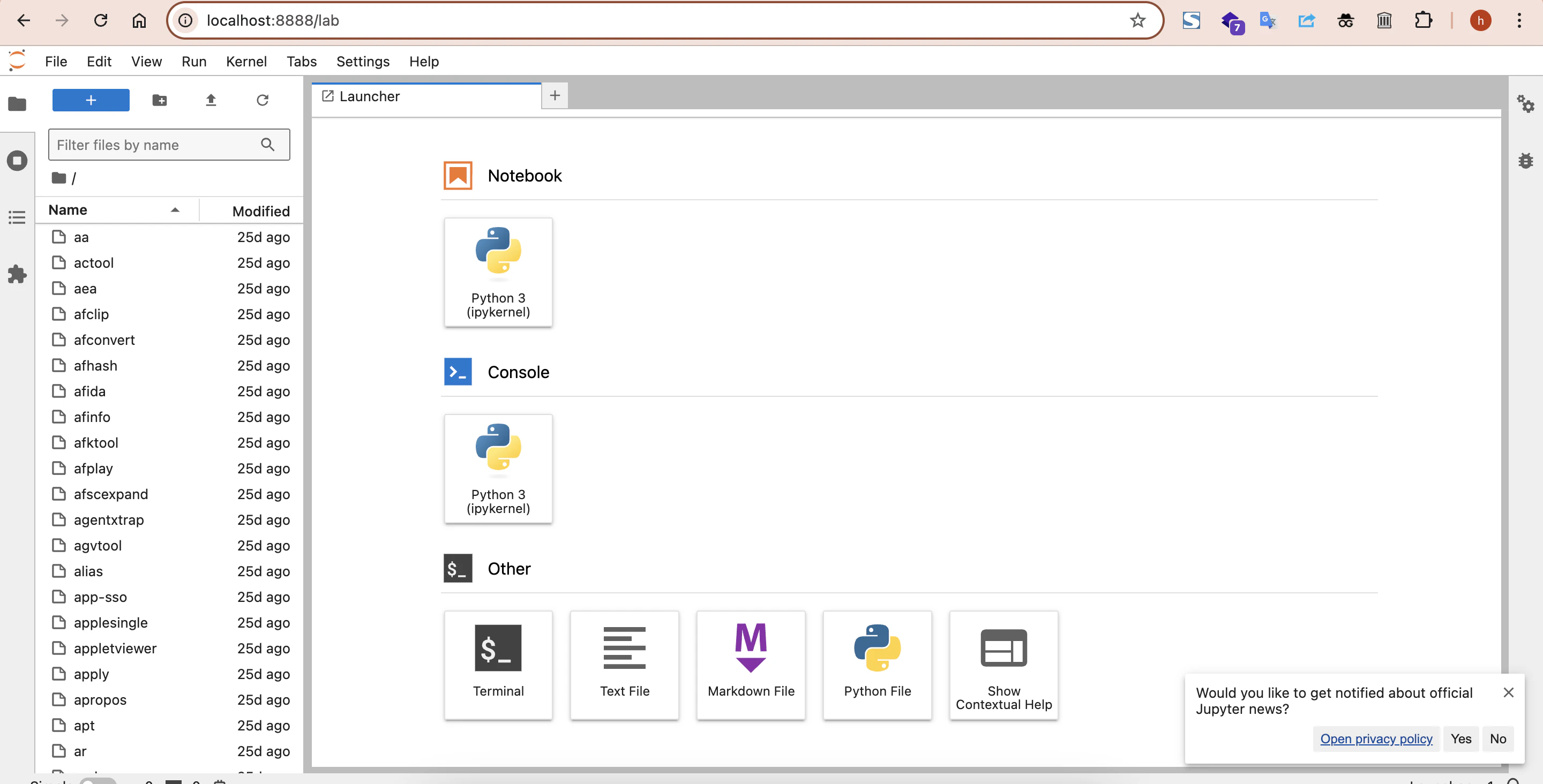Viewport: 1543px width, 784px height.
Task: Select the file named afhash
Action: pyautogui.click(x=169, y=366)
